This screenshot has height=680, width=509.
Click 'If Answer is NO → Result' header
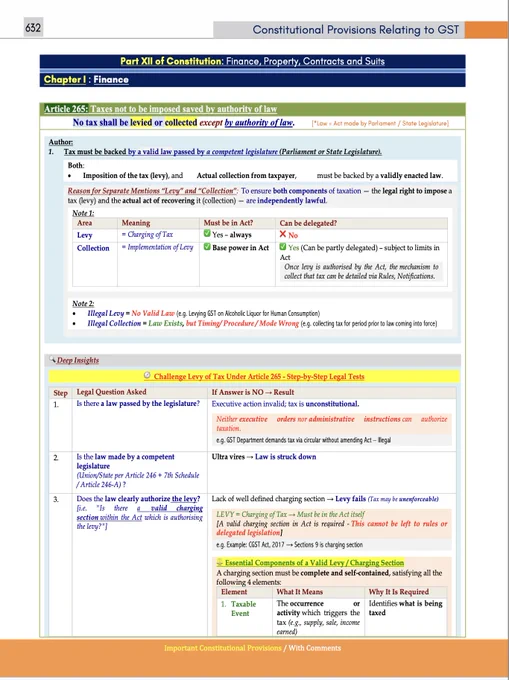pyautogui.click(x=253, y=392)
